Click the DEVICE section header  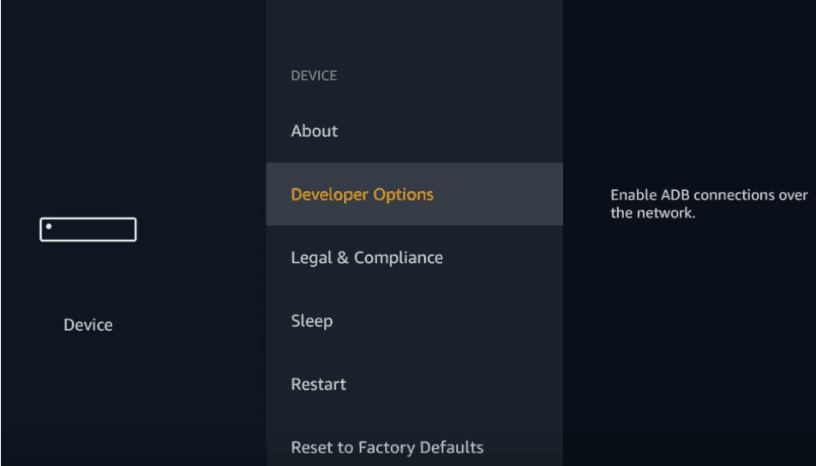click(x=314, y=75)
